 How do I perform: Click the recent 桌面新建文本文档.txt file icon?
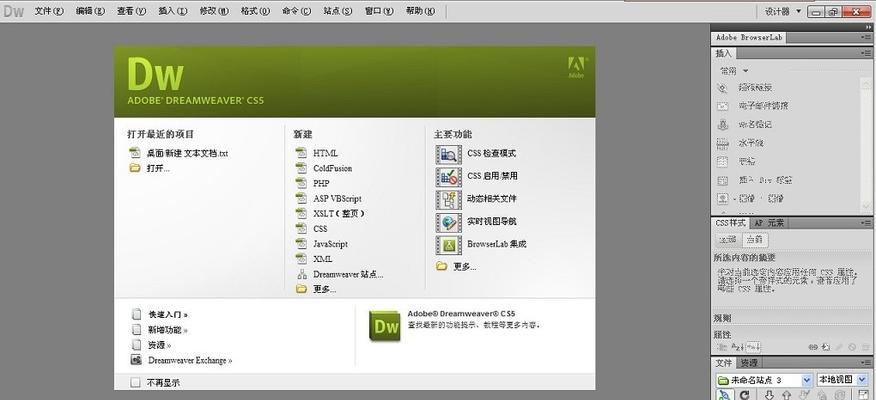click(135, 153)
